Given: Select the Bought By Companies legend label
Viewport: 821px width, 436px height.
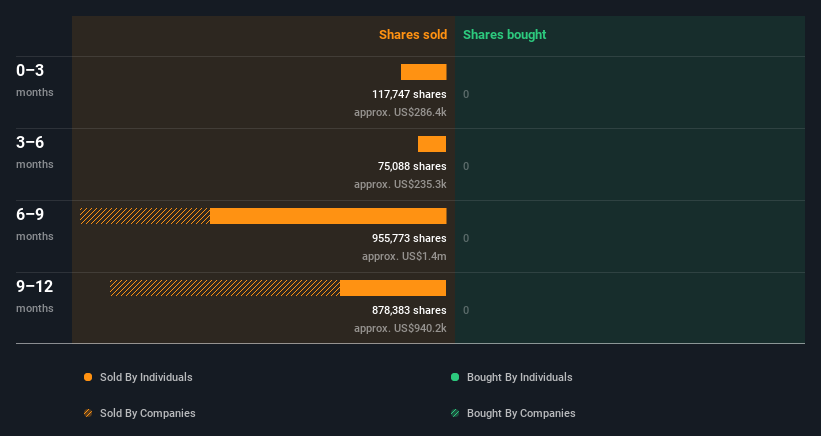Looking at the screenshot, I should pyautogui.click(x=521, y=413).
